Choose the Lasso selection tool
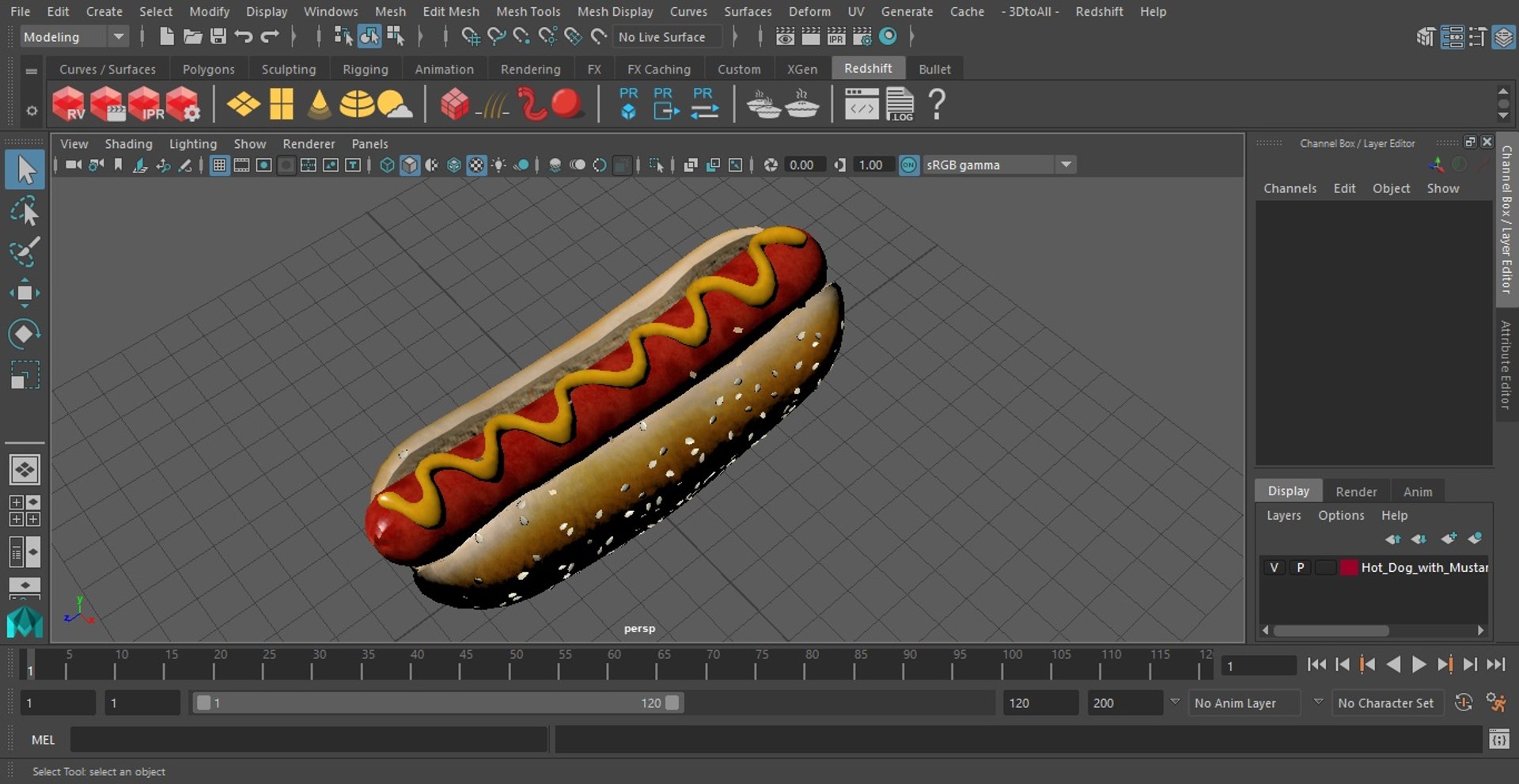Viewport: 1519px width, 784px height. tap(25, 211)
